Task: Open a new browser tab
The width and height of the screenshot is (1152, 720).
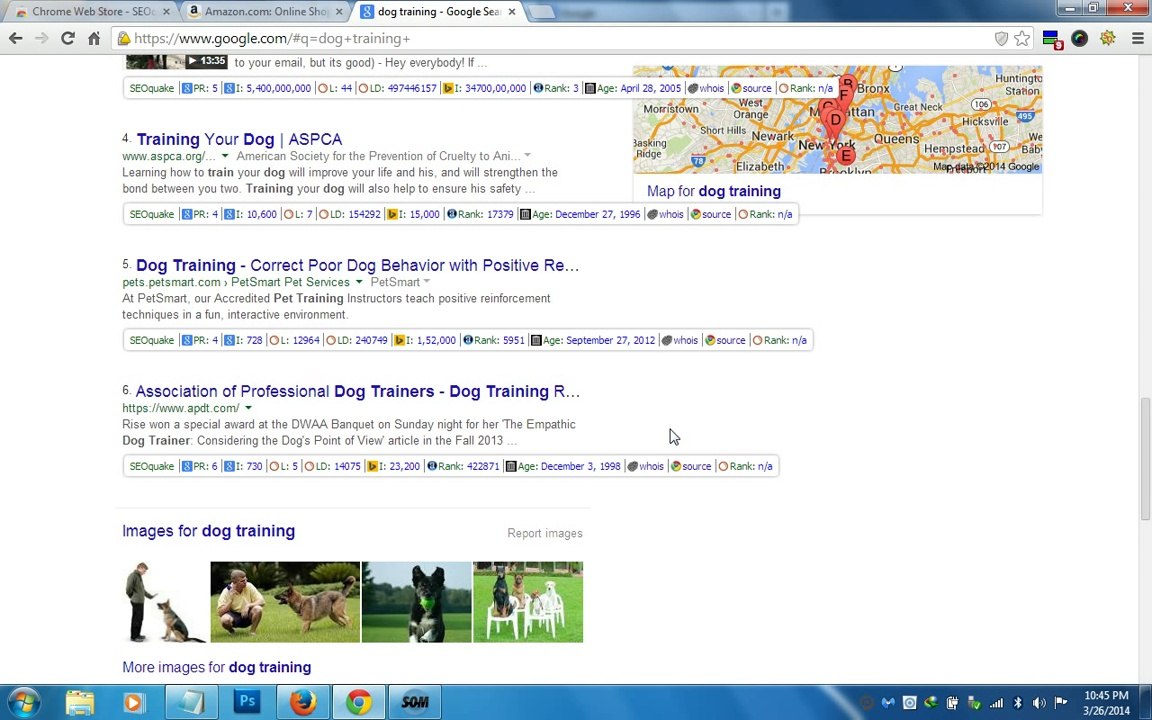Action: point(541,12)
